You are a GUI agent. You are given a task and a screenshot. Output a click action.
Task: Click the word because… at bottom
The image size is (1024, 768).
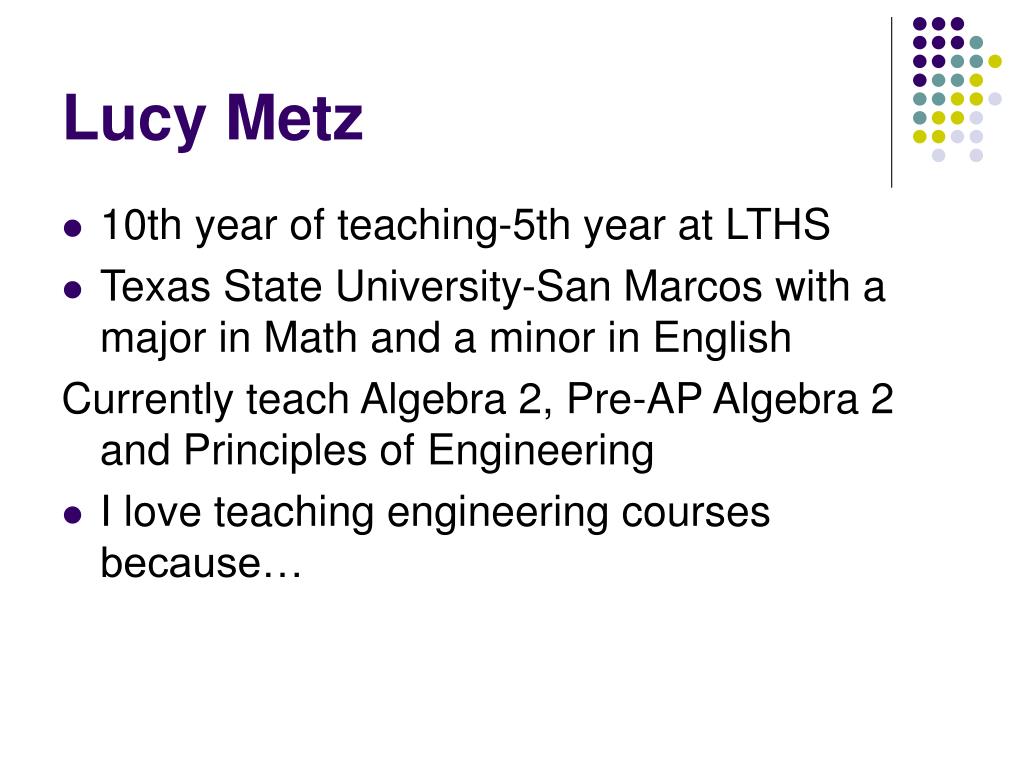click(x=201, y=562)
